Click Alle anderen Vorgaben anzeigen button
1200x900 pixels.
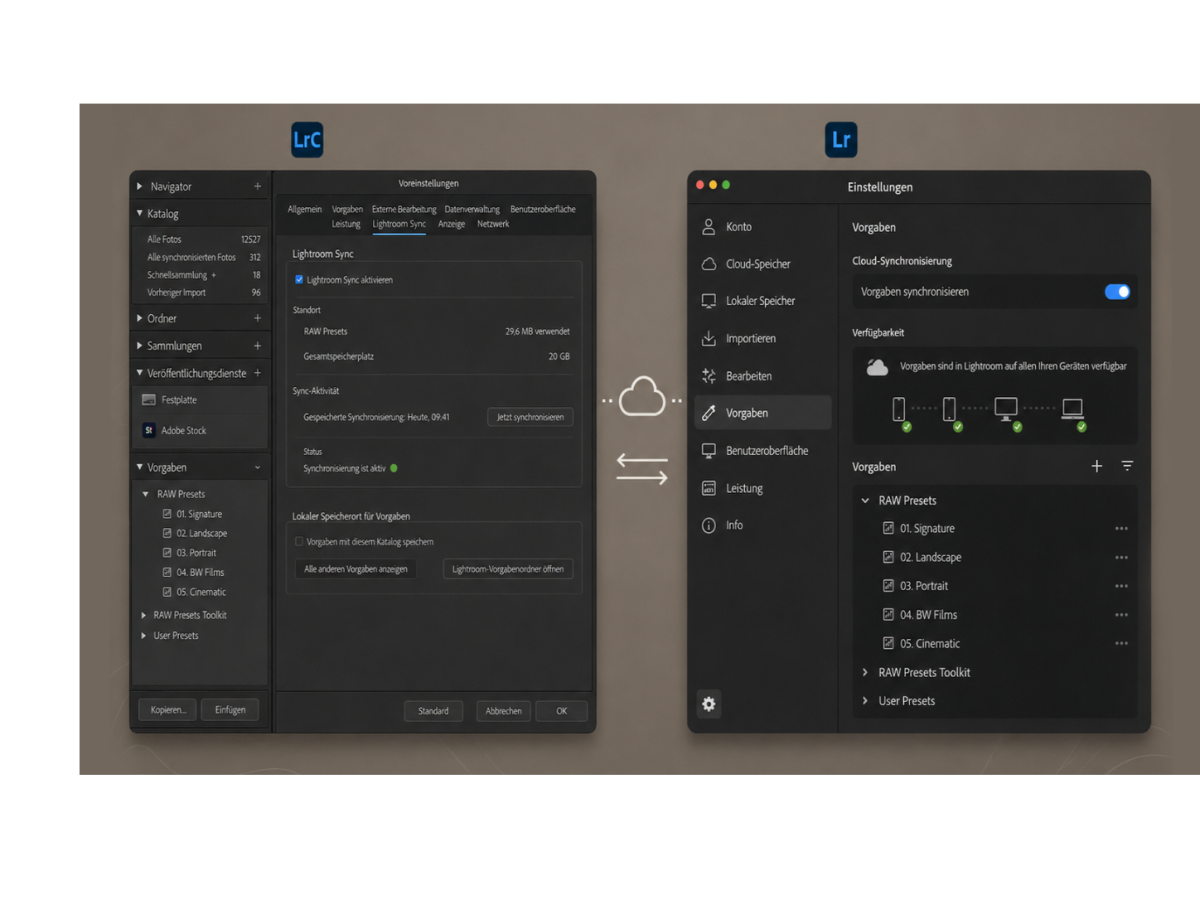[355, 569]
